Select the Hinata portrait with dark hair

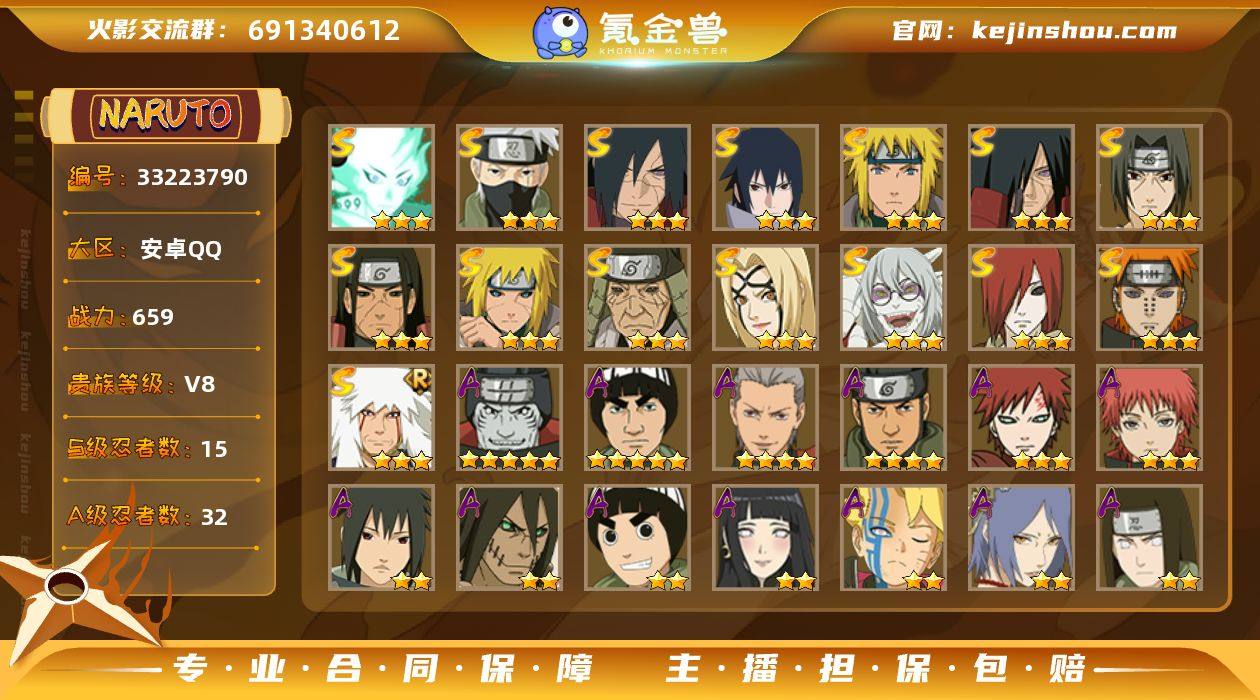click(x=766, y=538)
